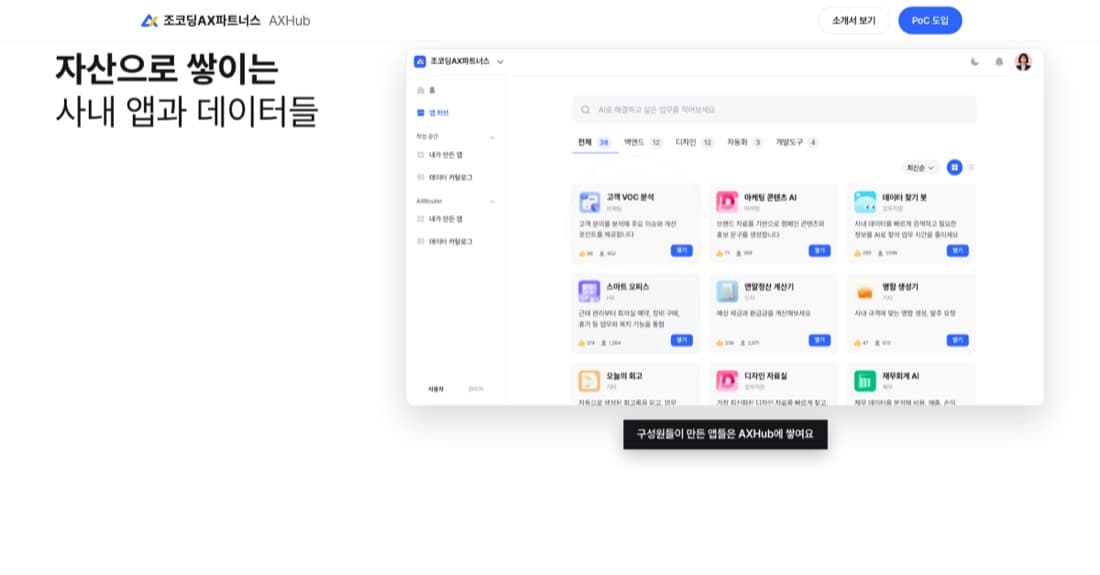
Task: Click the PoC 도입 button
Action: click(x=930, y=20)
